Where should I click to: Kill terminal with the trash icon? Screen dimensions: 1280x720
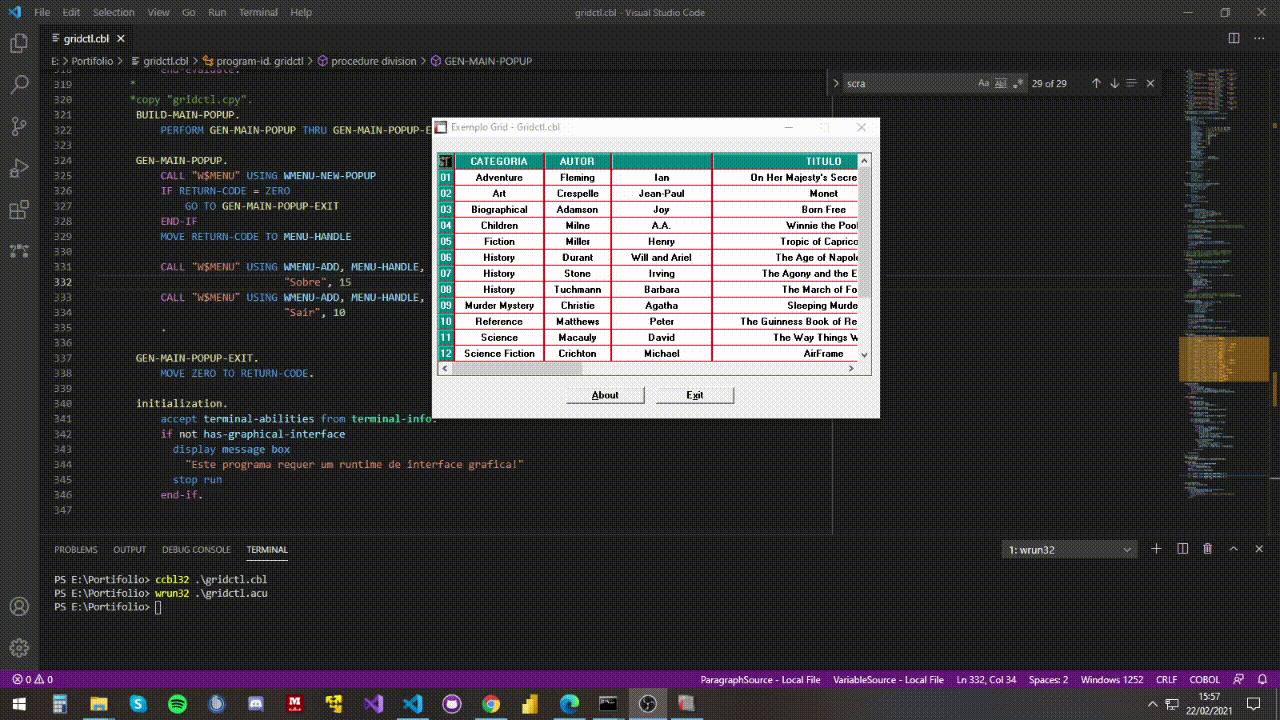coord(1208,549)
